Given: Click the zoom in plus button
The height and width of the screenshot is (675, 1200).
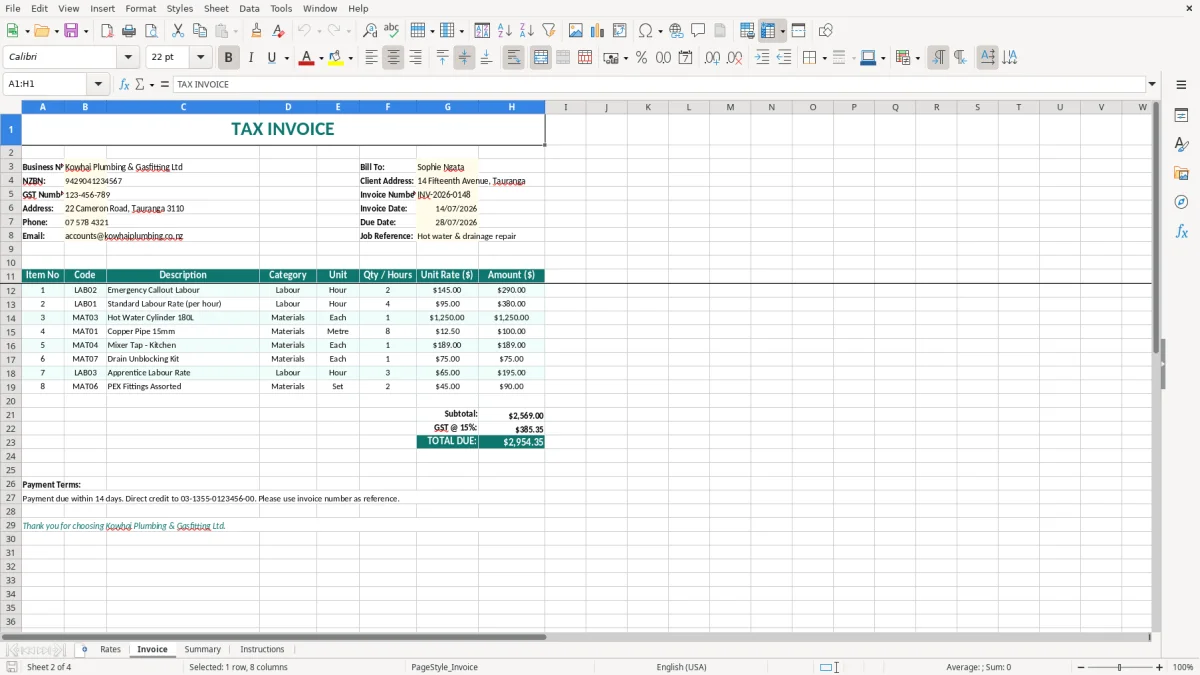Looking at the screenshot, I should (1160, 667).
